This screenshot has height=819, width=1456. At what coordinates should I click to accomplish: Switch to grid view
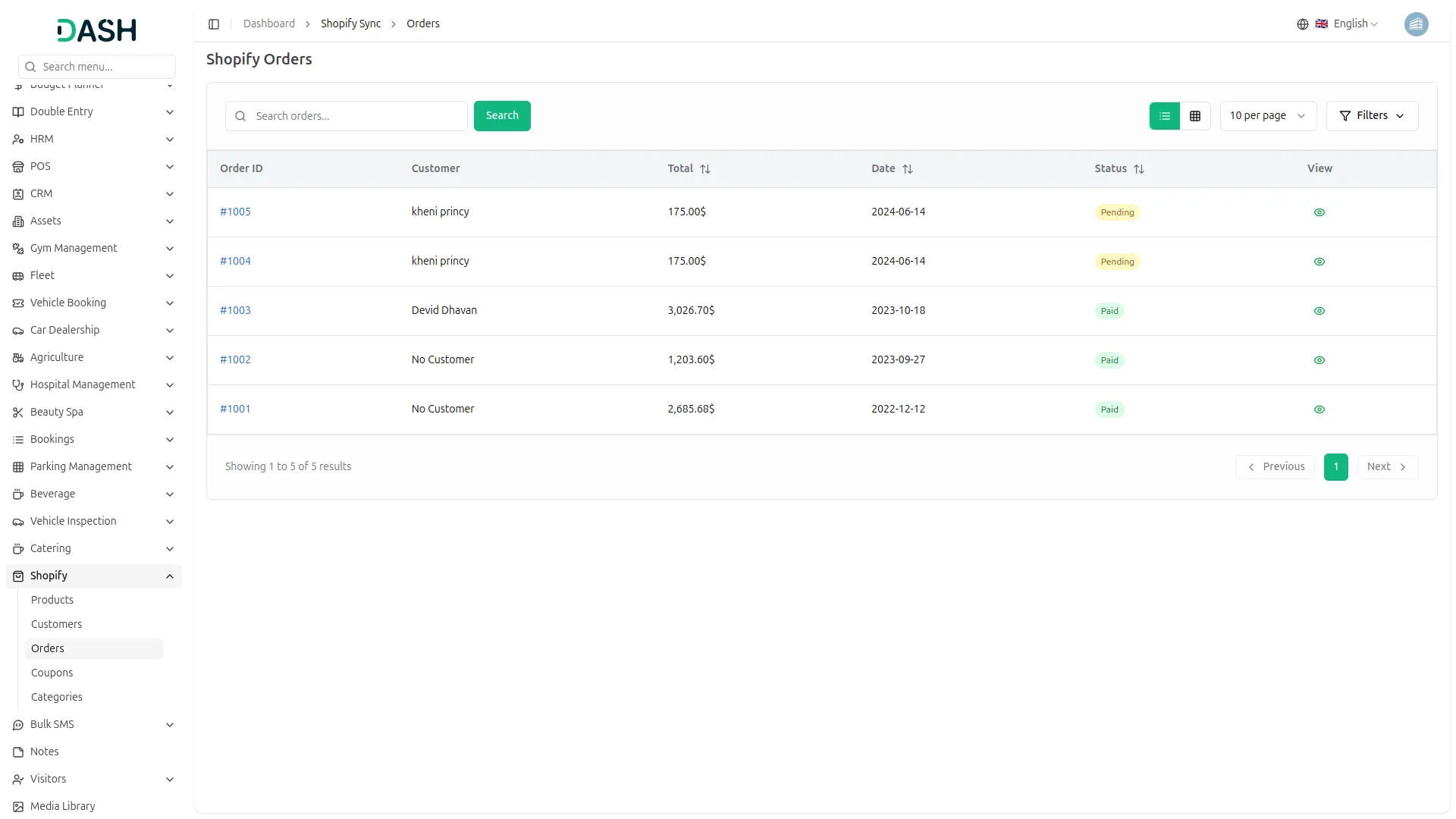(x=1195, y=116)
